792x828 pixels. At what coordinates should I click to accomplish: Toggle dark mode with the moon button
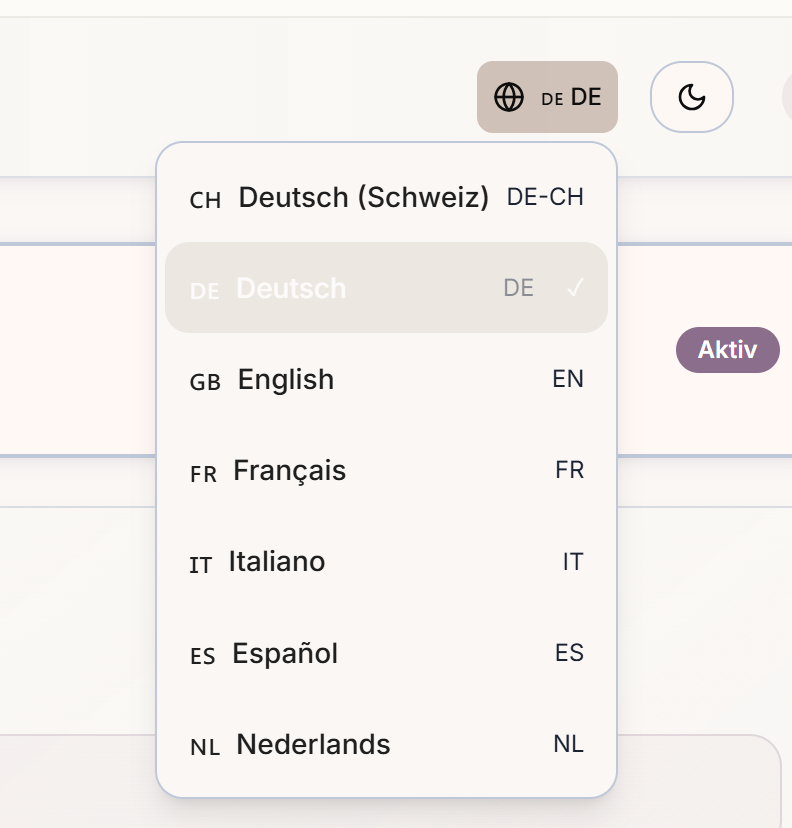[691, 97]
